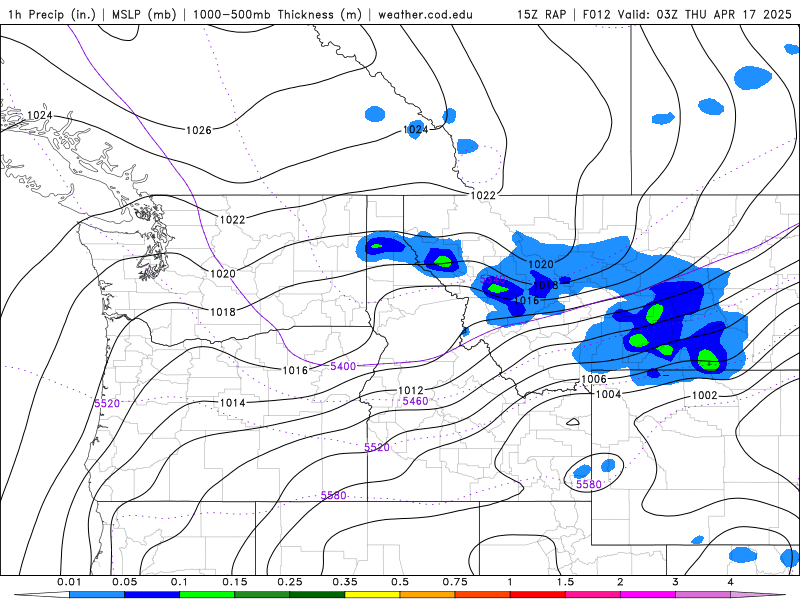Click the 1020 isobar label inside the precipitation area
This screenshot has width=800, height=600.
(x=541, y=264)
